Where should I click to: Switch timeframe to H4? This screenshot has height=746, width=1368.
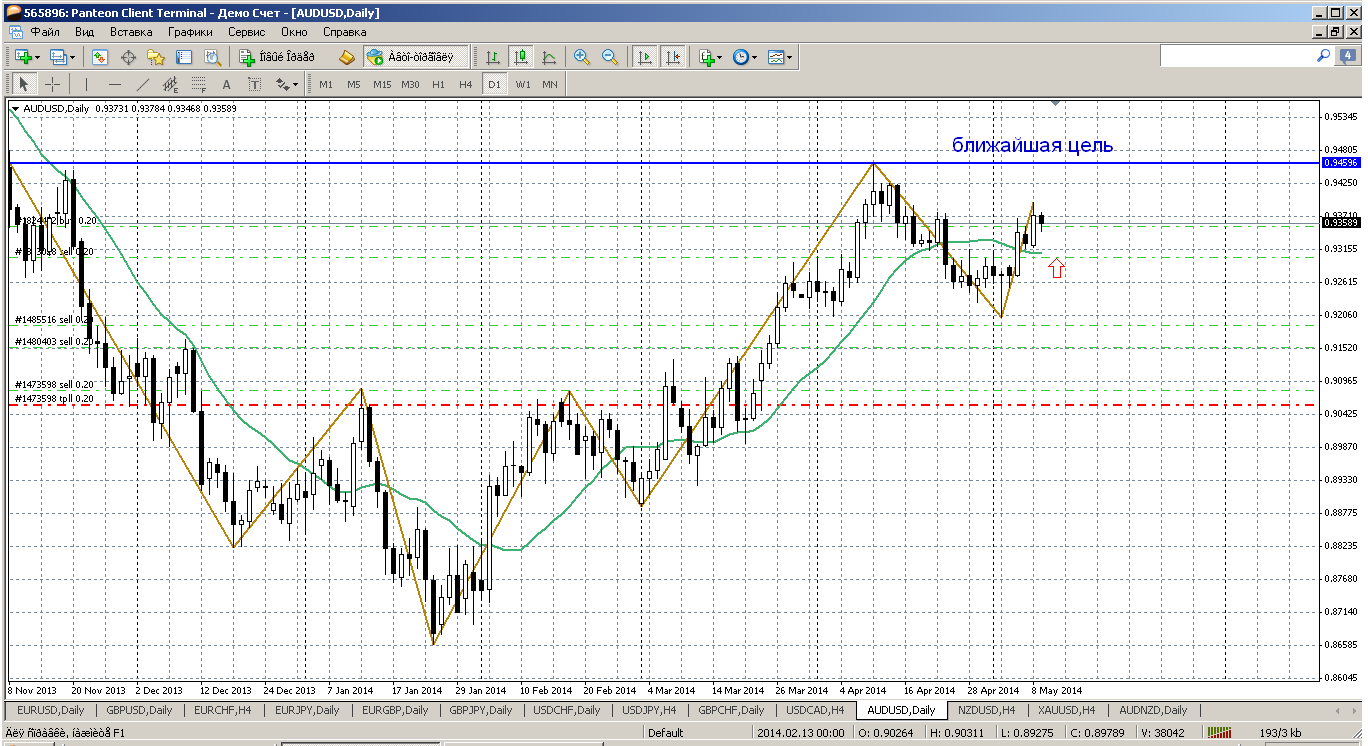click(x=466, y=84)
